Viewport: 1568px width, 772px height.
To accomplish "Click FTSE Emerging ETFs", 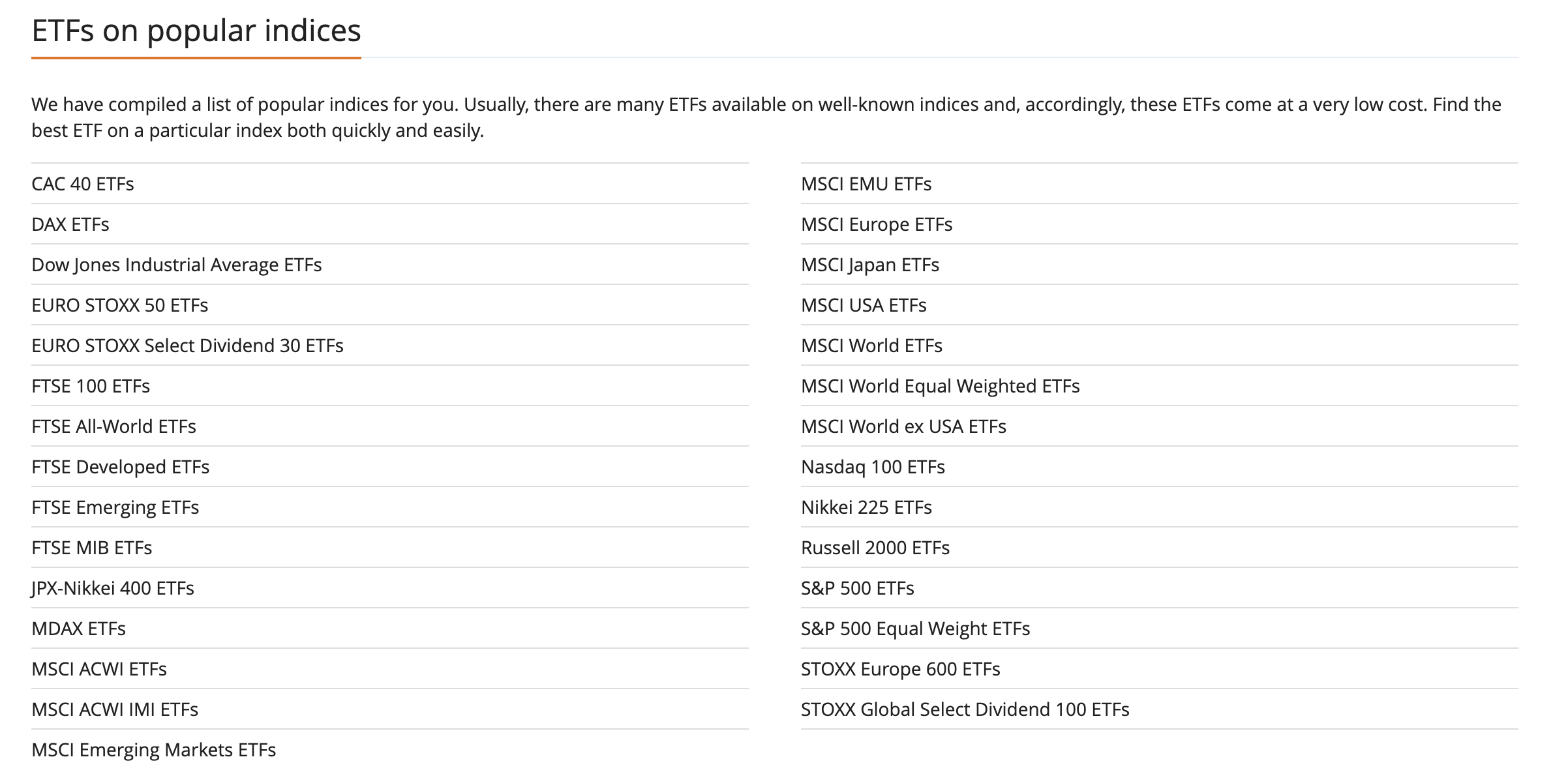I will (x=115, y=507).
